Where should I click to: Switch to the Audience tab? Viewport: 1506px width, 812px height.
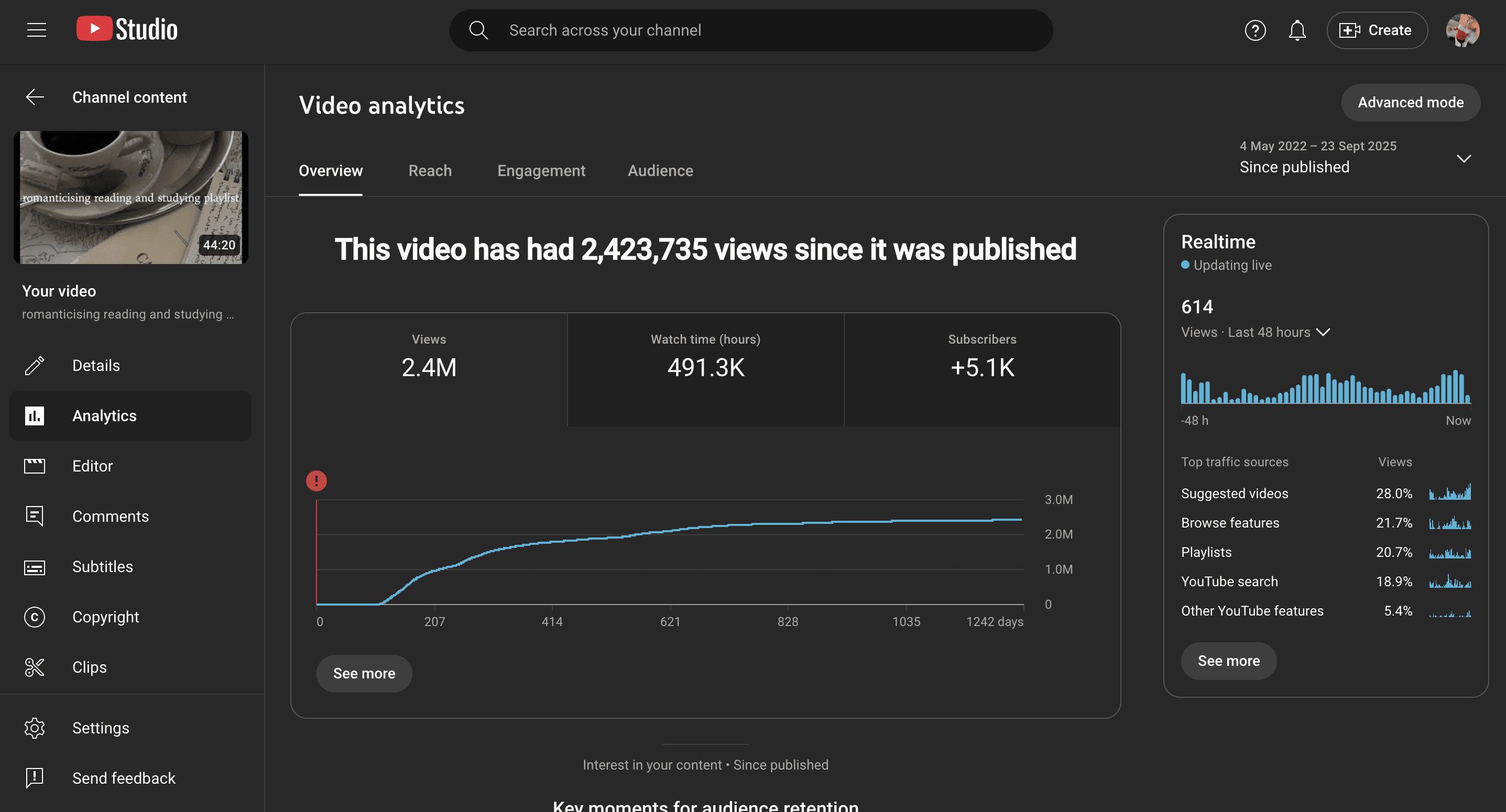pyautogui.click(x=660, y=171)
